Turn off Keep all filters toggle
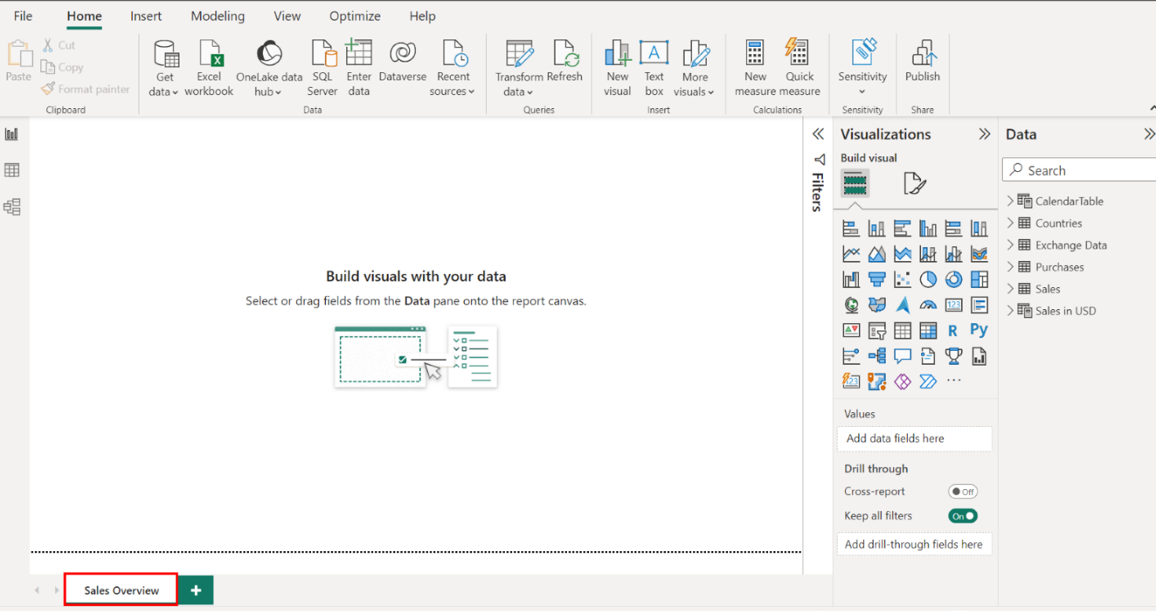The width and height of the screenshot is (1156, 611). (962, 516)
